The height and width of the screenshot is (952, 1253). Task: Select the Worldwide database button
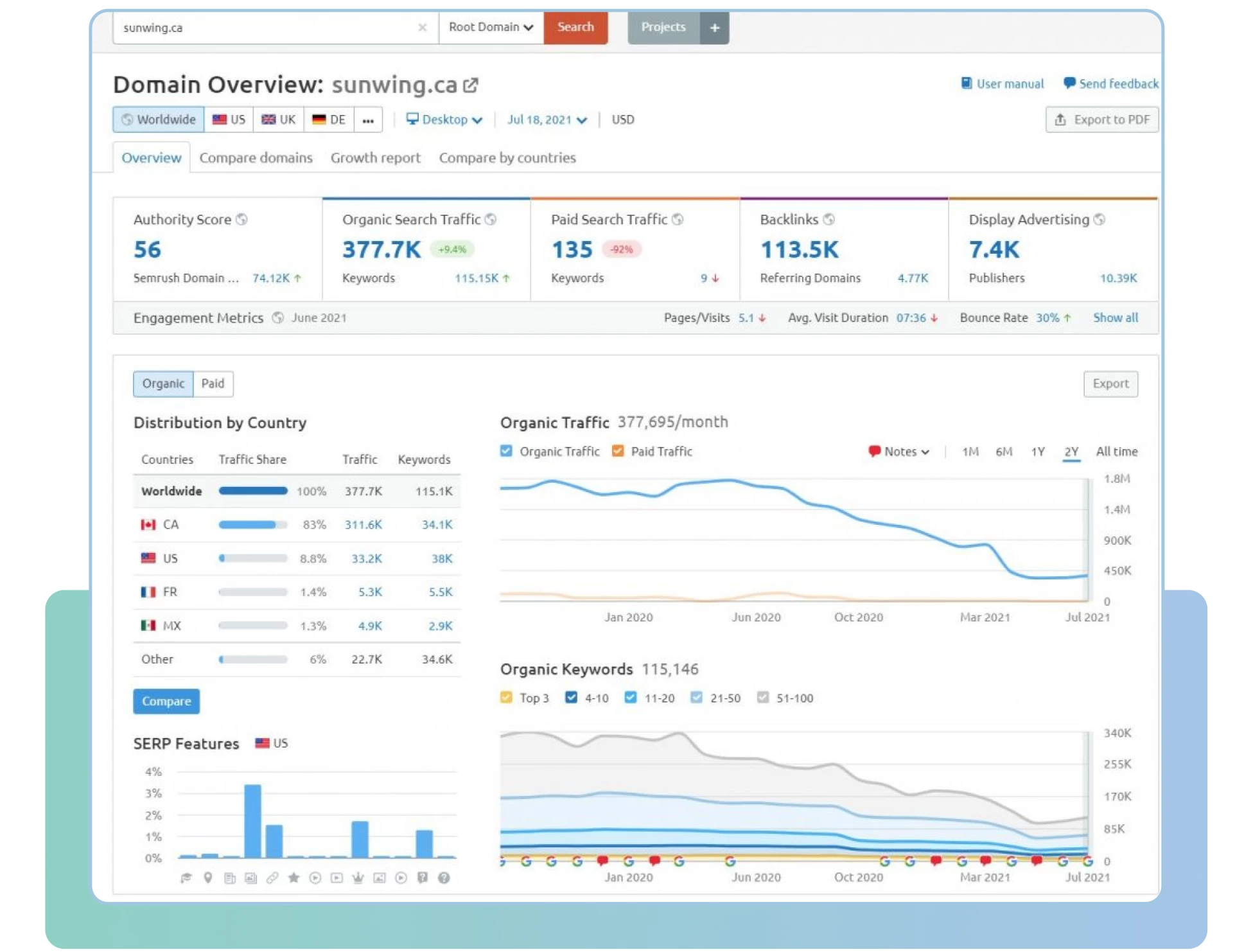point(159,119)
